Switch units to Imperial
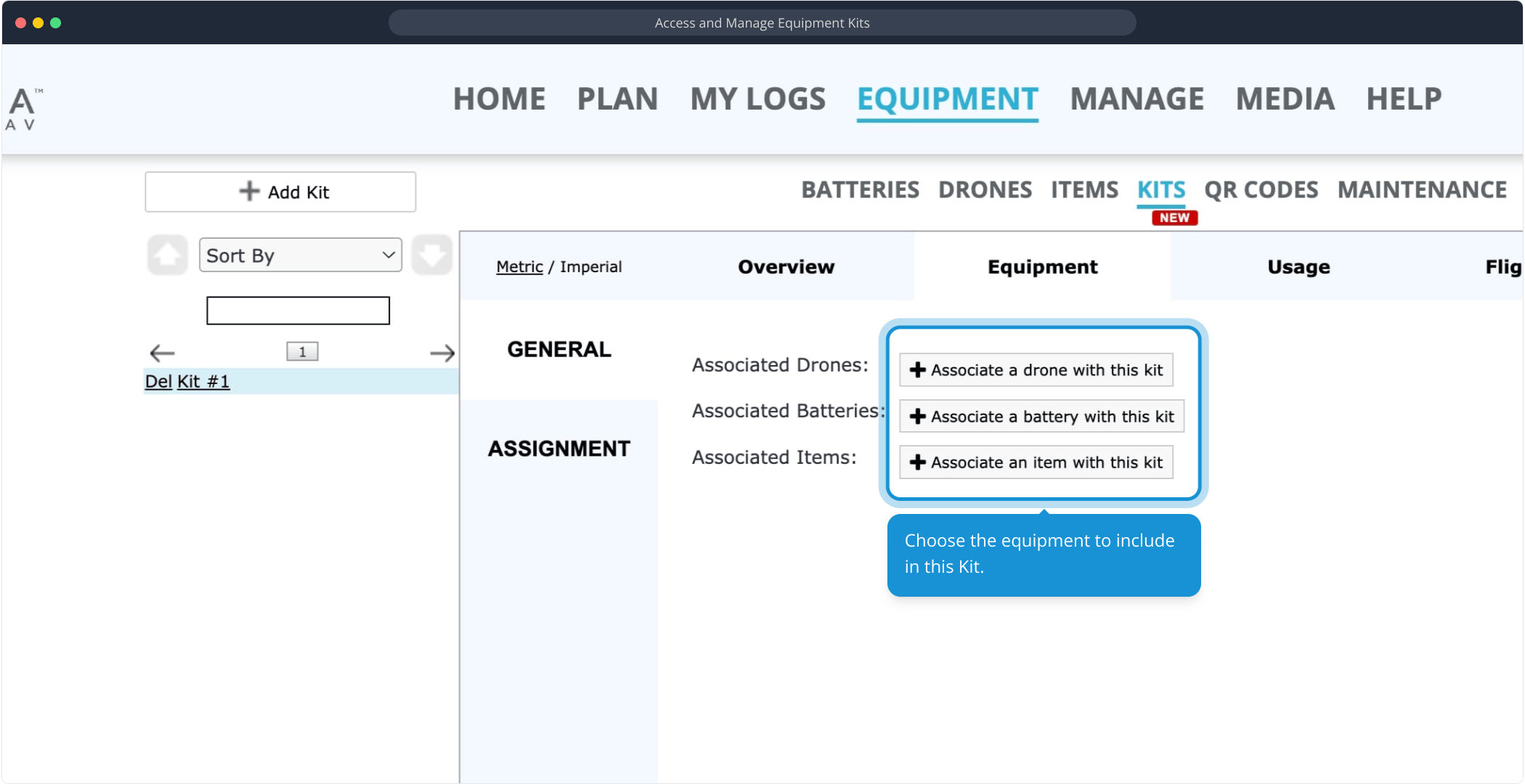Viewport: 1525px width, 784px height. pyautogui.click(x=590, y=266)
